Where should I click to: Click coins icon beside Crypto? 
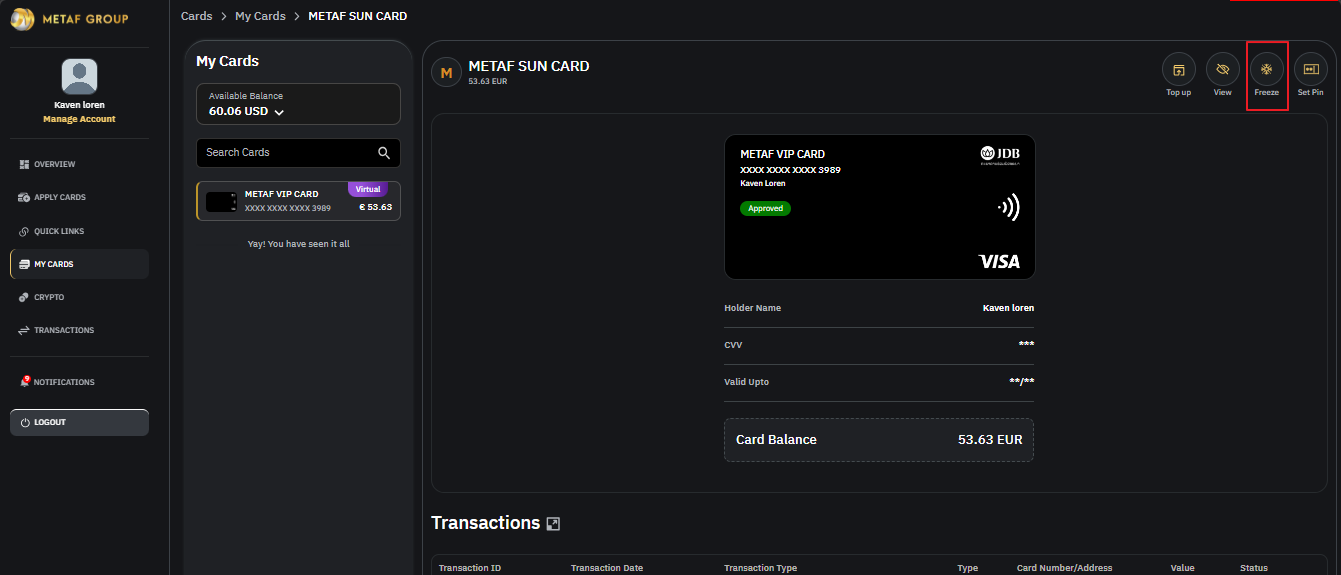(24, 297)
